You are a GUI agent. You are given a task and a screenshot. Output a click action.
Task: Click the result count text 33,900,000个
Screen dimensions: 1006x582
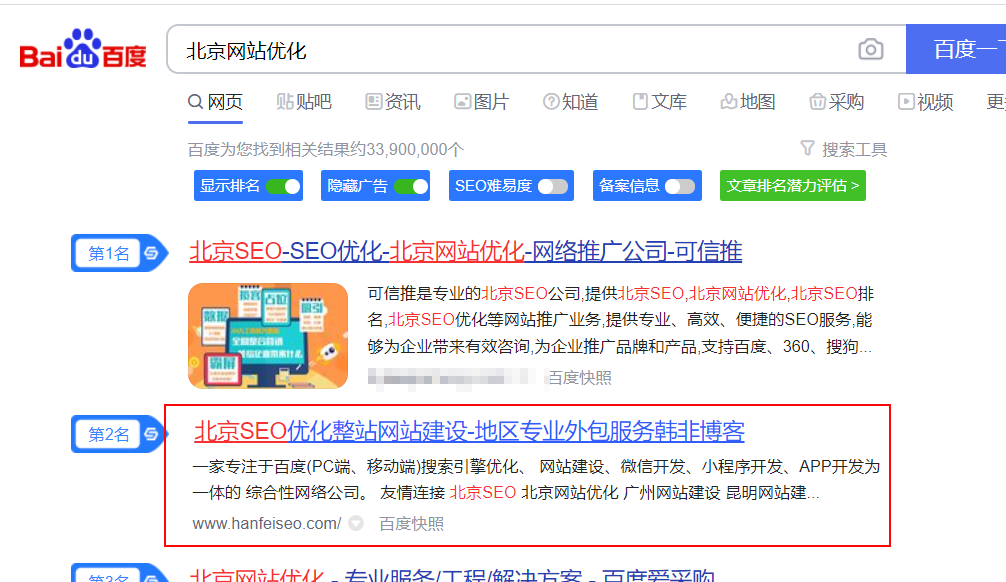tap(414, 150)
